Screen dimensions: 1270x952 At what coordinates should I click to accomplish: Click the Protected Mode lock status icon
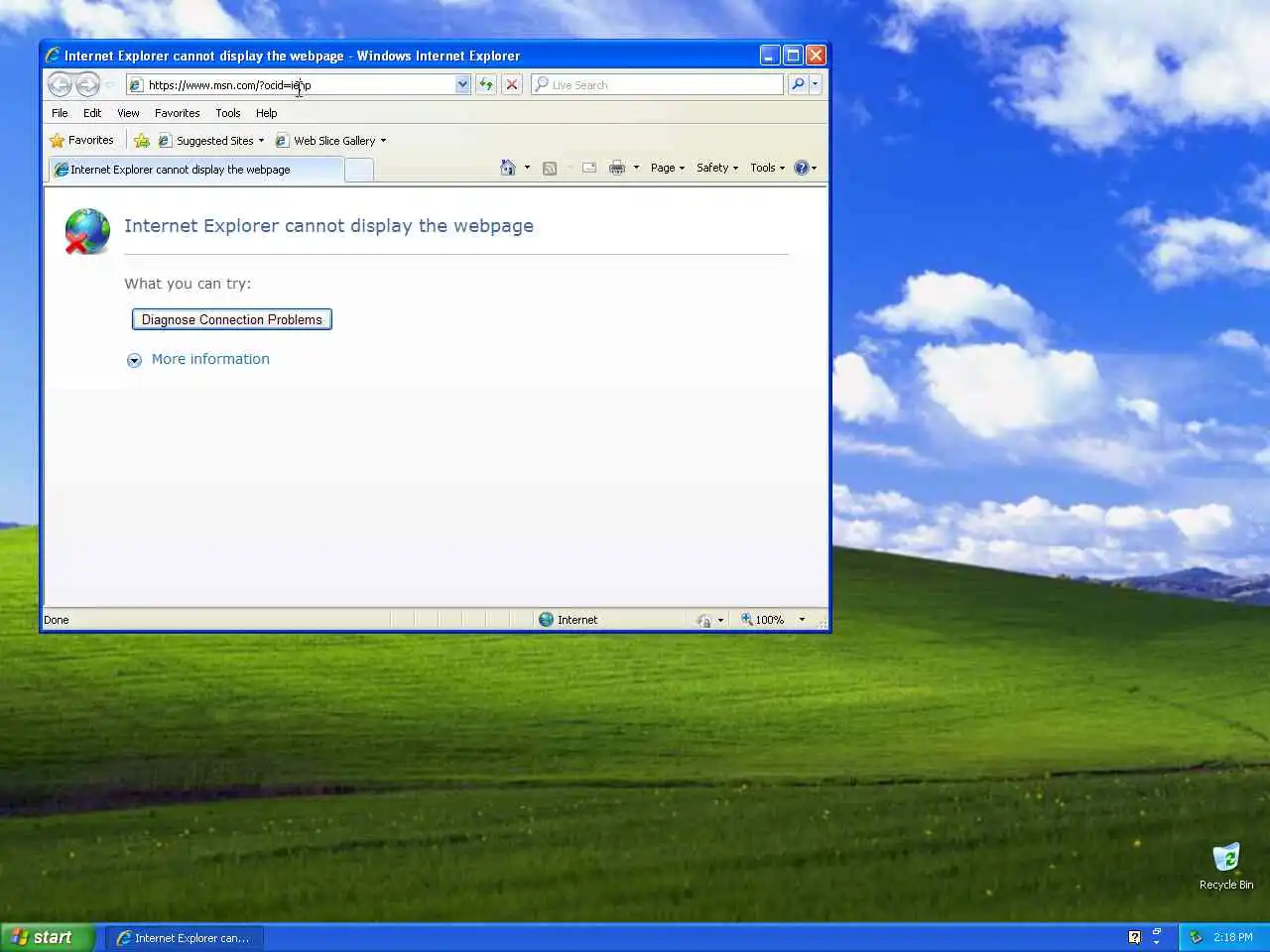tap(703, 620)
